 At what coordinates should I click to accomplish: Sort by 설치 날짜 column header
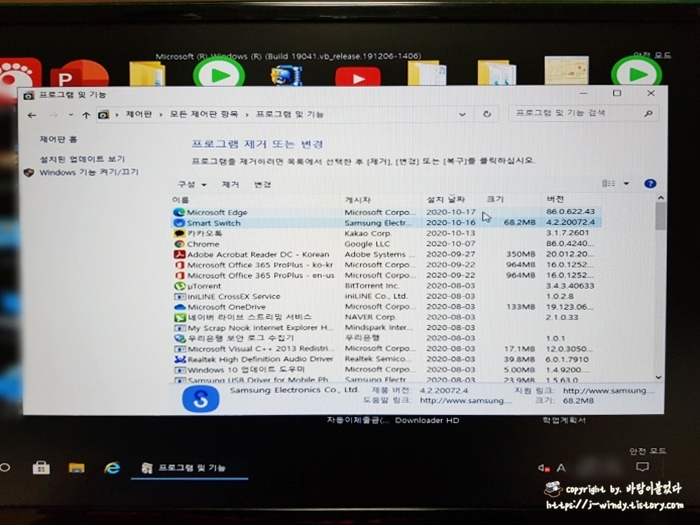click(x=446, y=199)
